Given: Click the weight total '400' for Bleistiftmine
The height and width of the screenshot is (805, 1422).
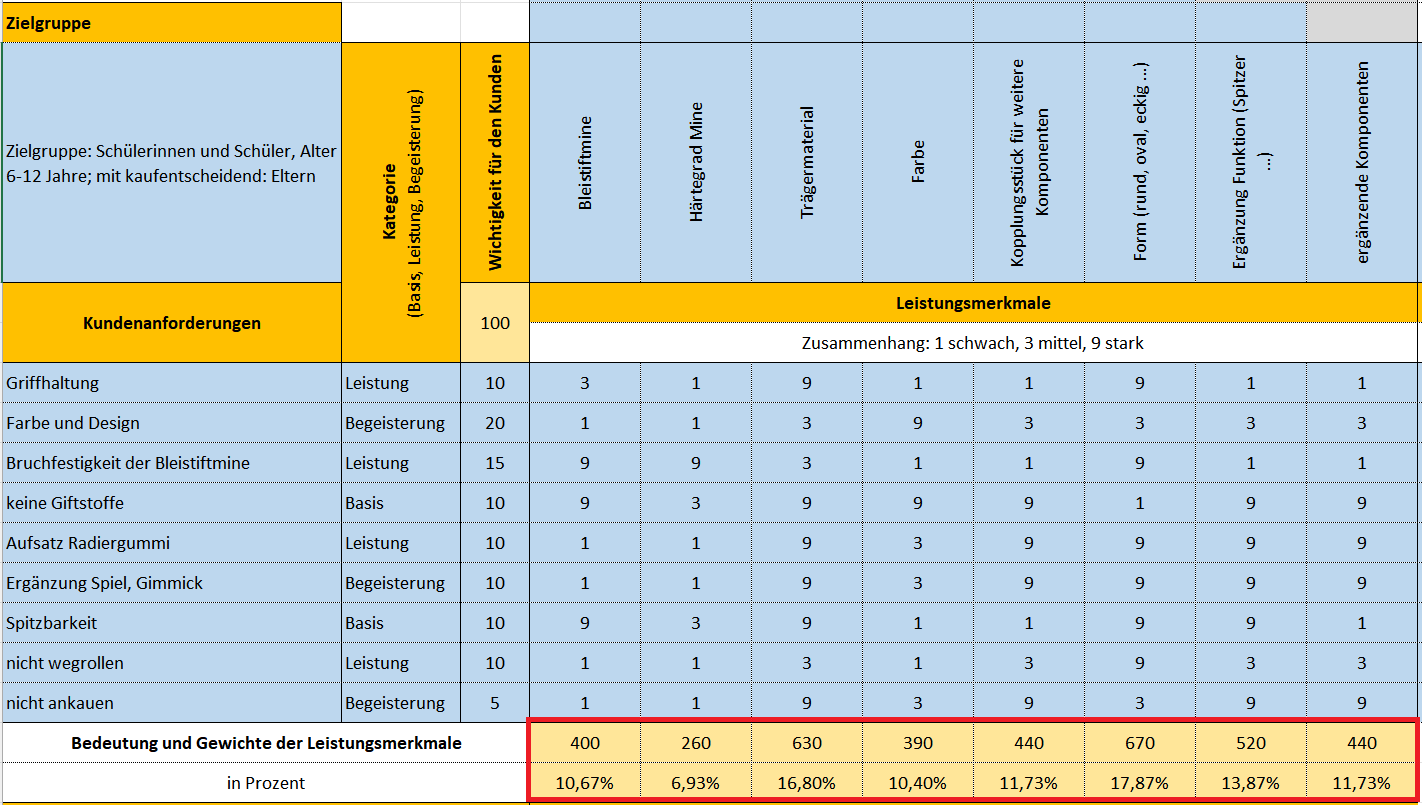Looking at the screenshot, I should pos(585,743).
